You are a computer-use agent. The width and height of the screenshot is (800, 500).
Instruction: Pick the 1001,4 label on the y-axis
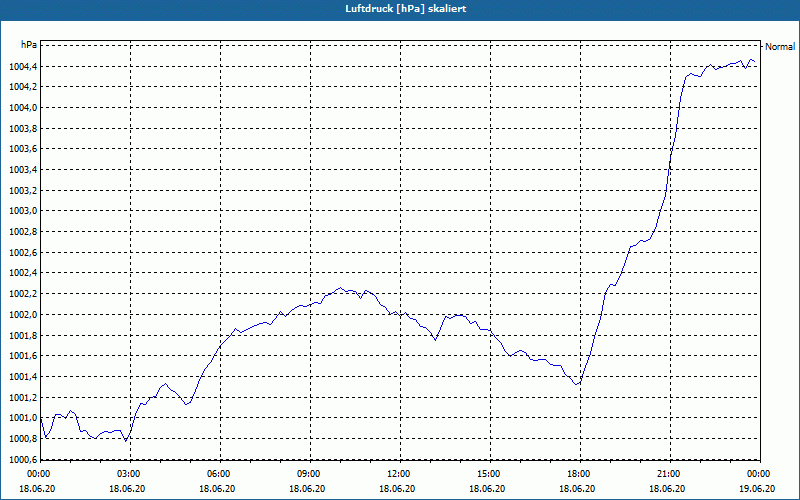tap(23, 377)
